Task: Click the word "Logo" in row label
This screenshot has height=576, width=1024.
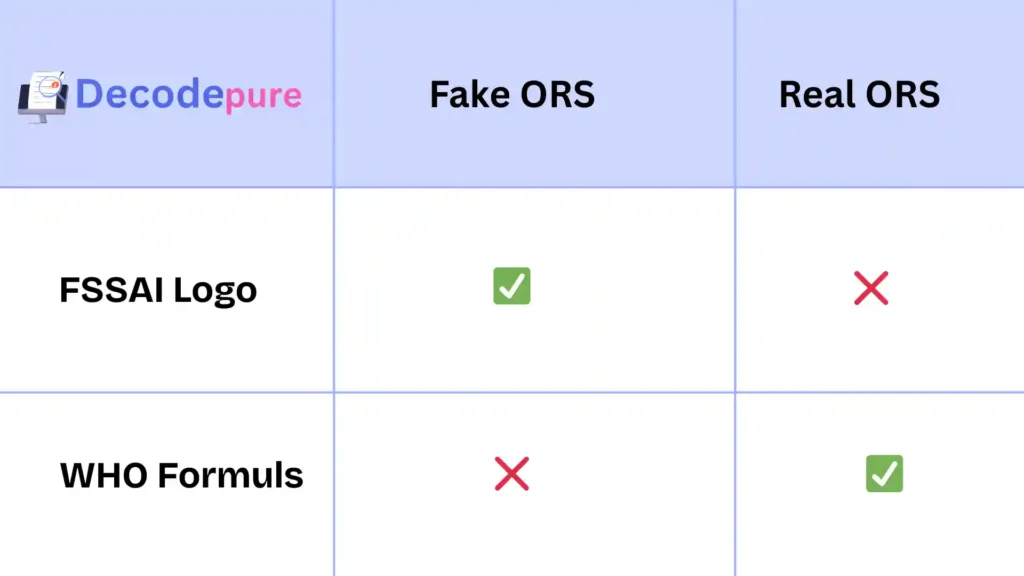Action: click(215, 291)
